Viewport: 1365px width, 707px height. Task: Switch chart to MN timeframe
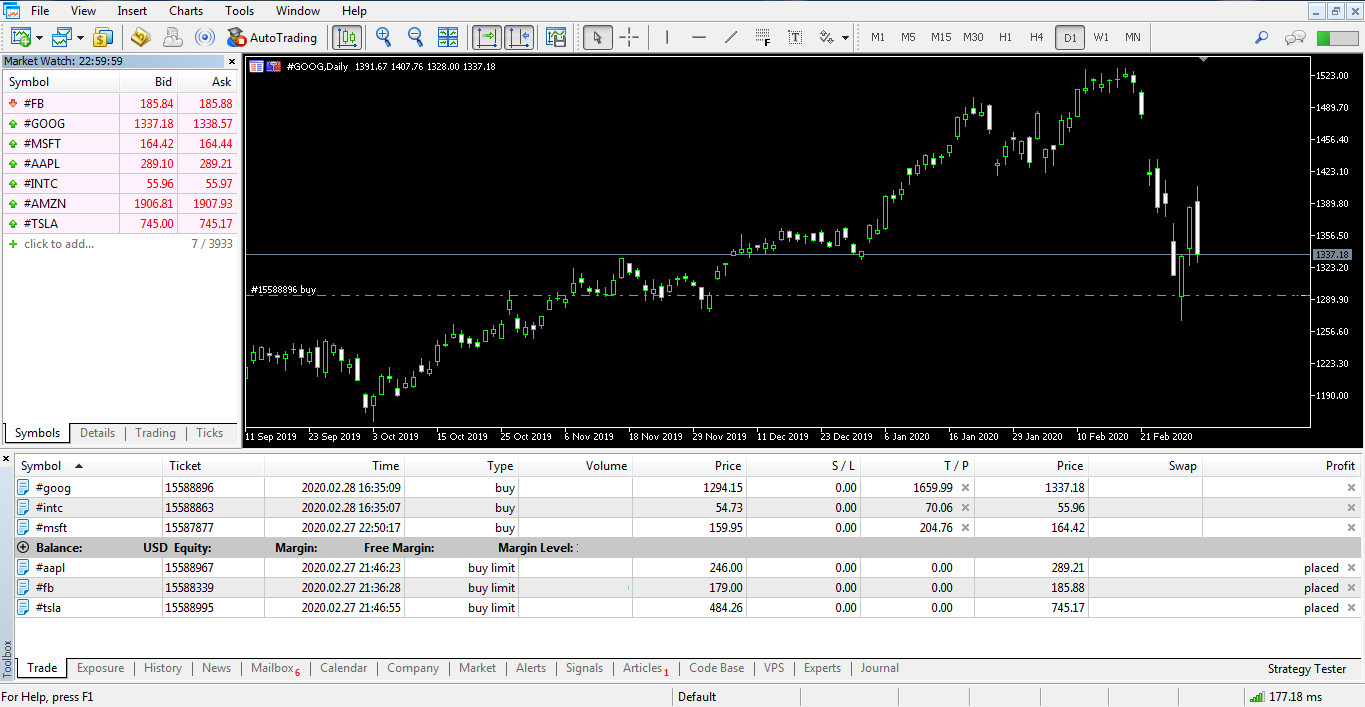point(1132,38)
